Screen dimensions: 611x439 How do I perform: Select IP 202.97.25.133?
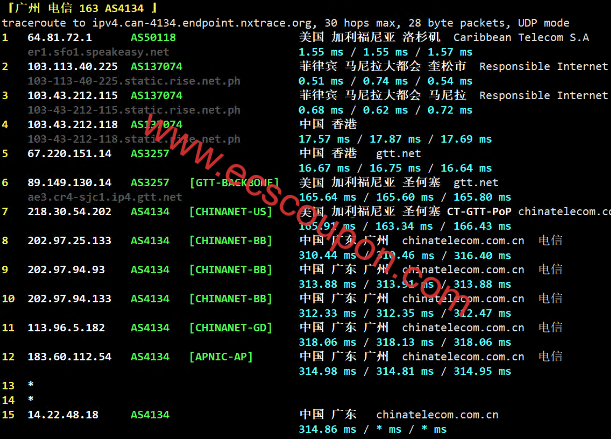pos(69,241)
